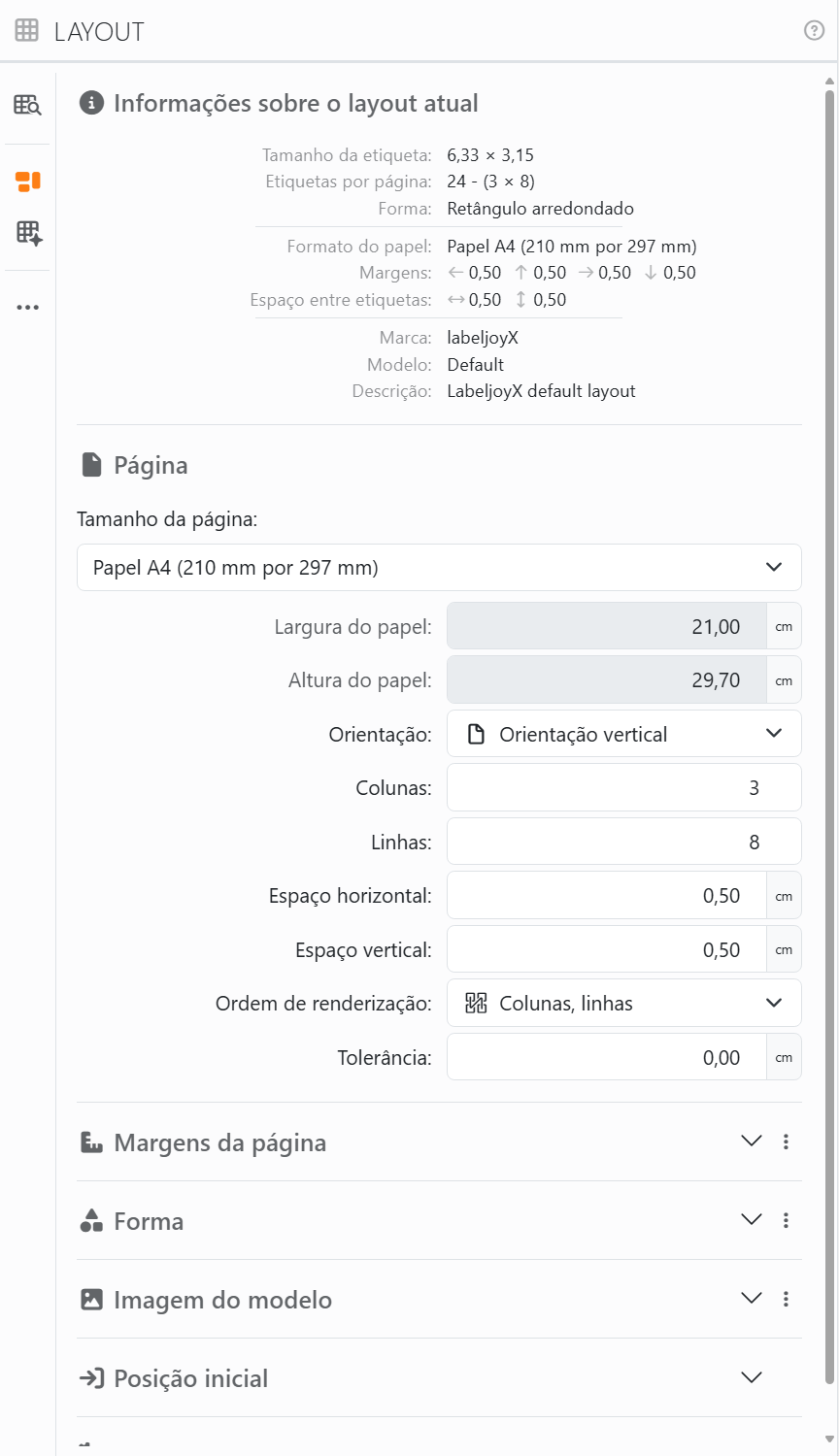
Task: Click the scrollbar up arrow at the top
Action: [829, 81]
